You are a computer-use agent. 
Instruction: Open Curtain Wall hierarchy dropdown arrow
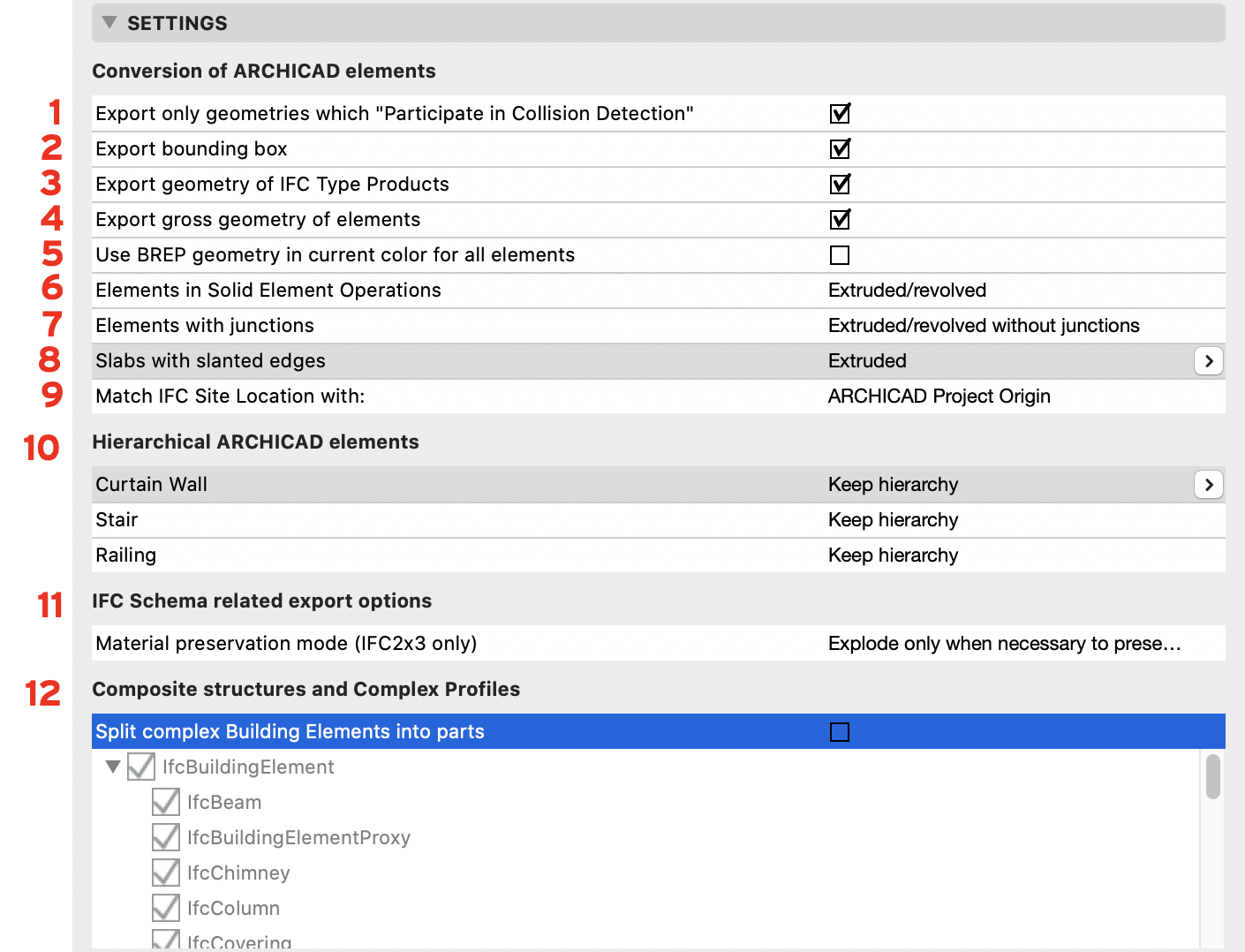click(1209, 485)
